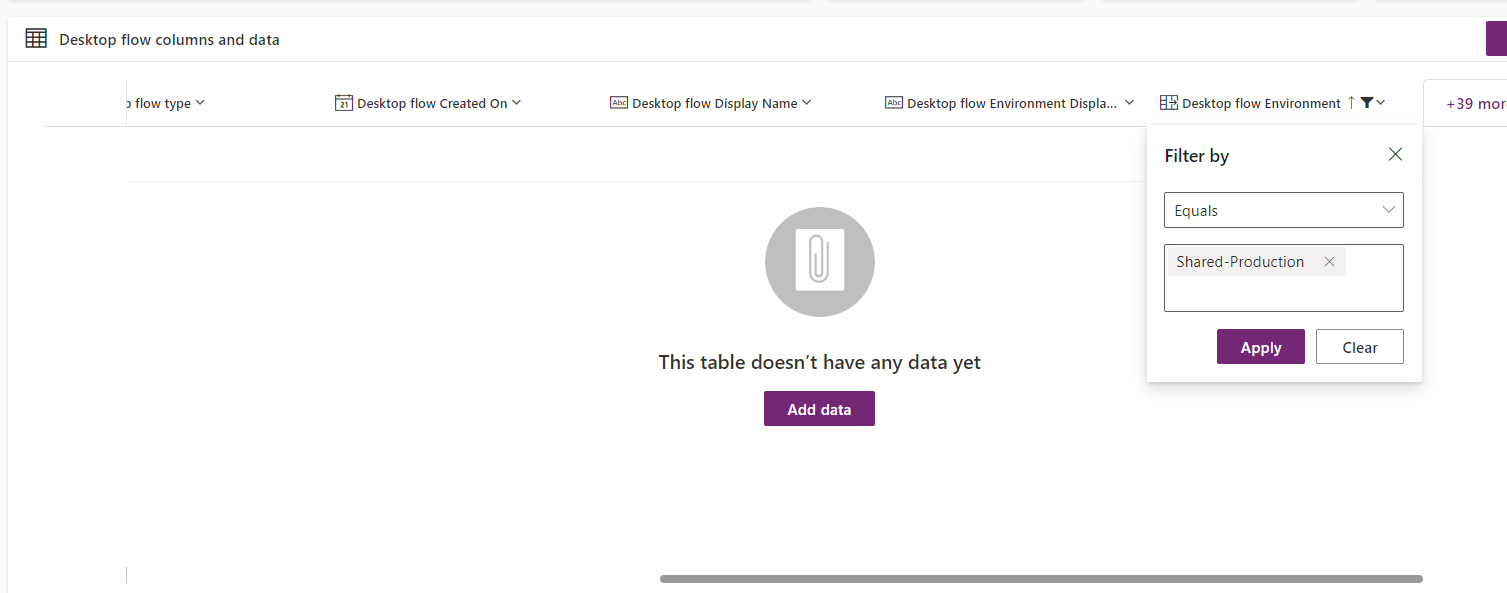1507x593 pixels.
Task: Click the horizontal scrollbar at the bottom
Action: click(x=1041, y=579)
